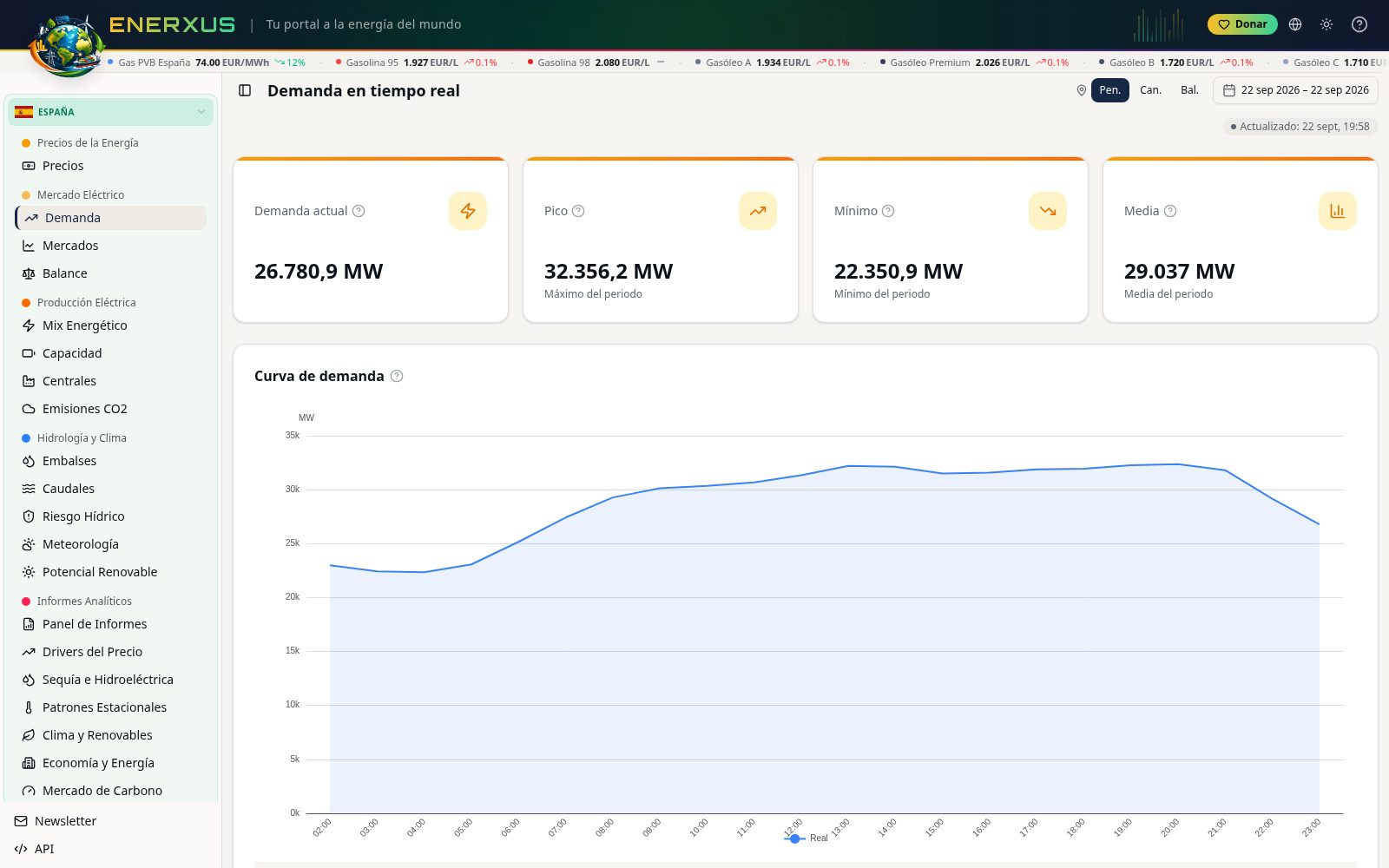Click the Potencial Renovable sun icon
The height and width of the screenshot is (868, 1389).
pyautogui.click(x=29, y=572)
